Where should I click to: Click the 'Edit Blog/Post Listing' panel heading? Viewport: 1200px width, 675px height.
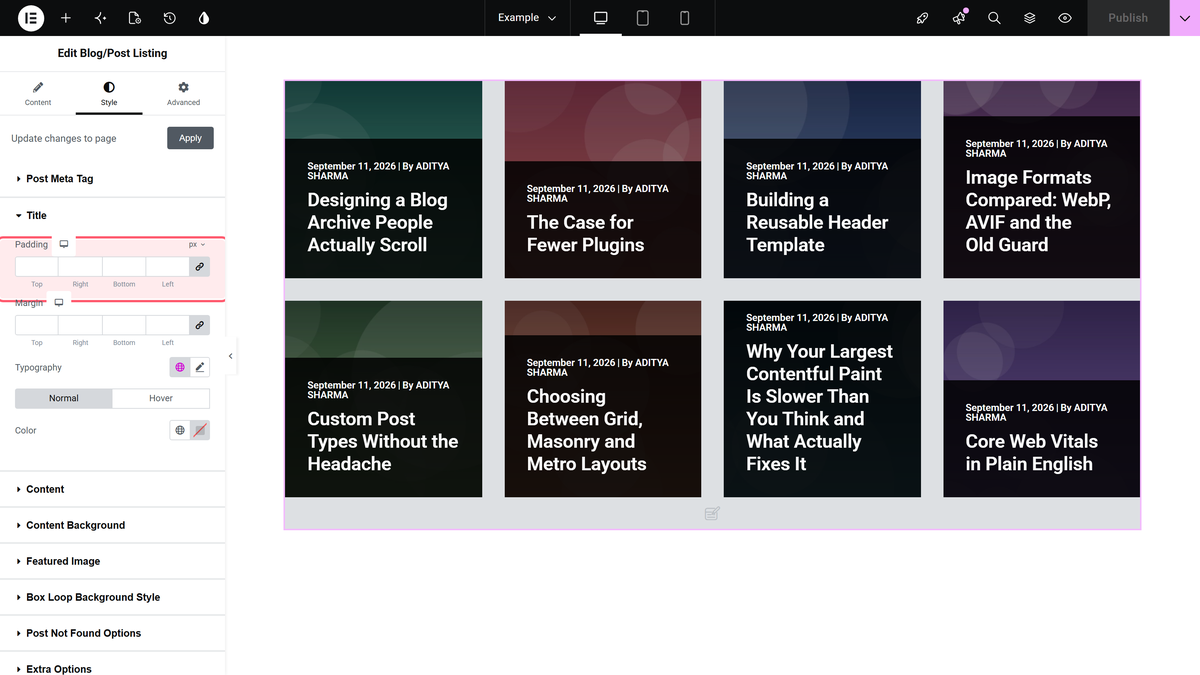[113, 53]
